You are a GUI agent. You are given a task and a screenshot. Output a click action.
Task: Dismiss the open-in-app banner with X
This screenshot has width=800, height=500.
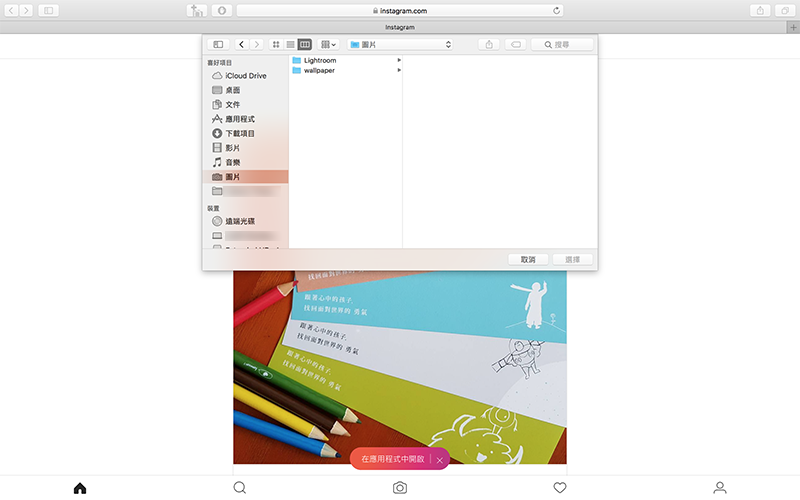pyautogui.click(x=440, y=460)
